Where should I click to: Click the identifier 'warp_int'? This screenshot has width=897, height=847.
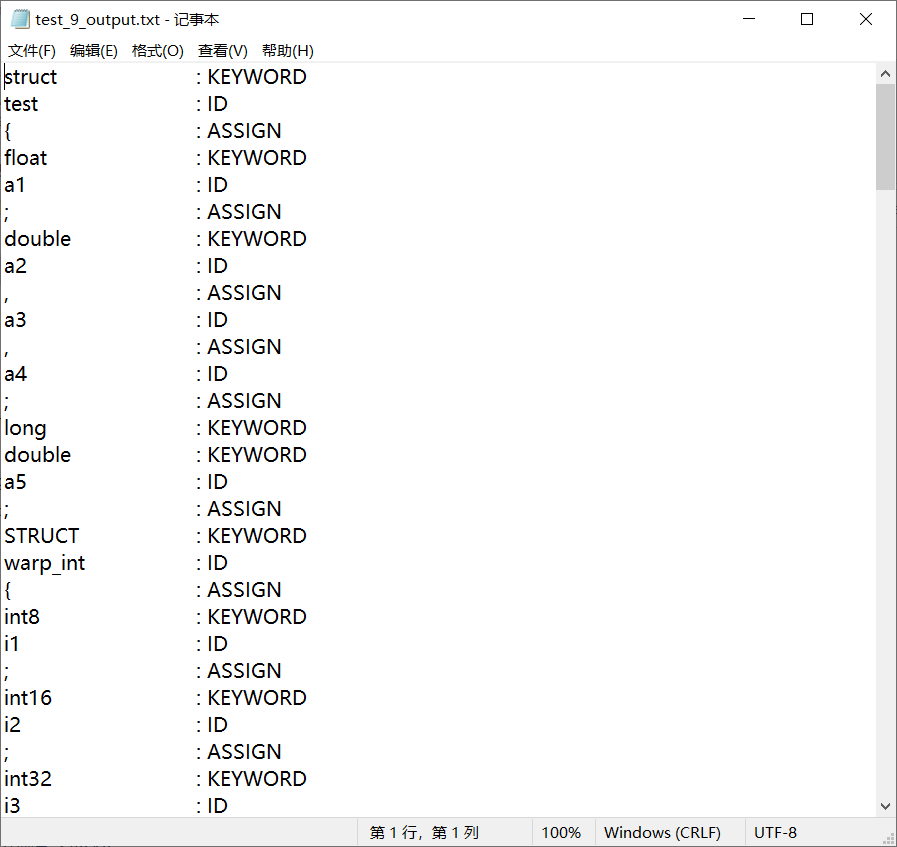pyautogui.click(x=45, y=564)
